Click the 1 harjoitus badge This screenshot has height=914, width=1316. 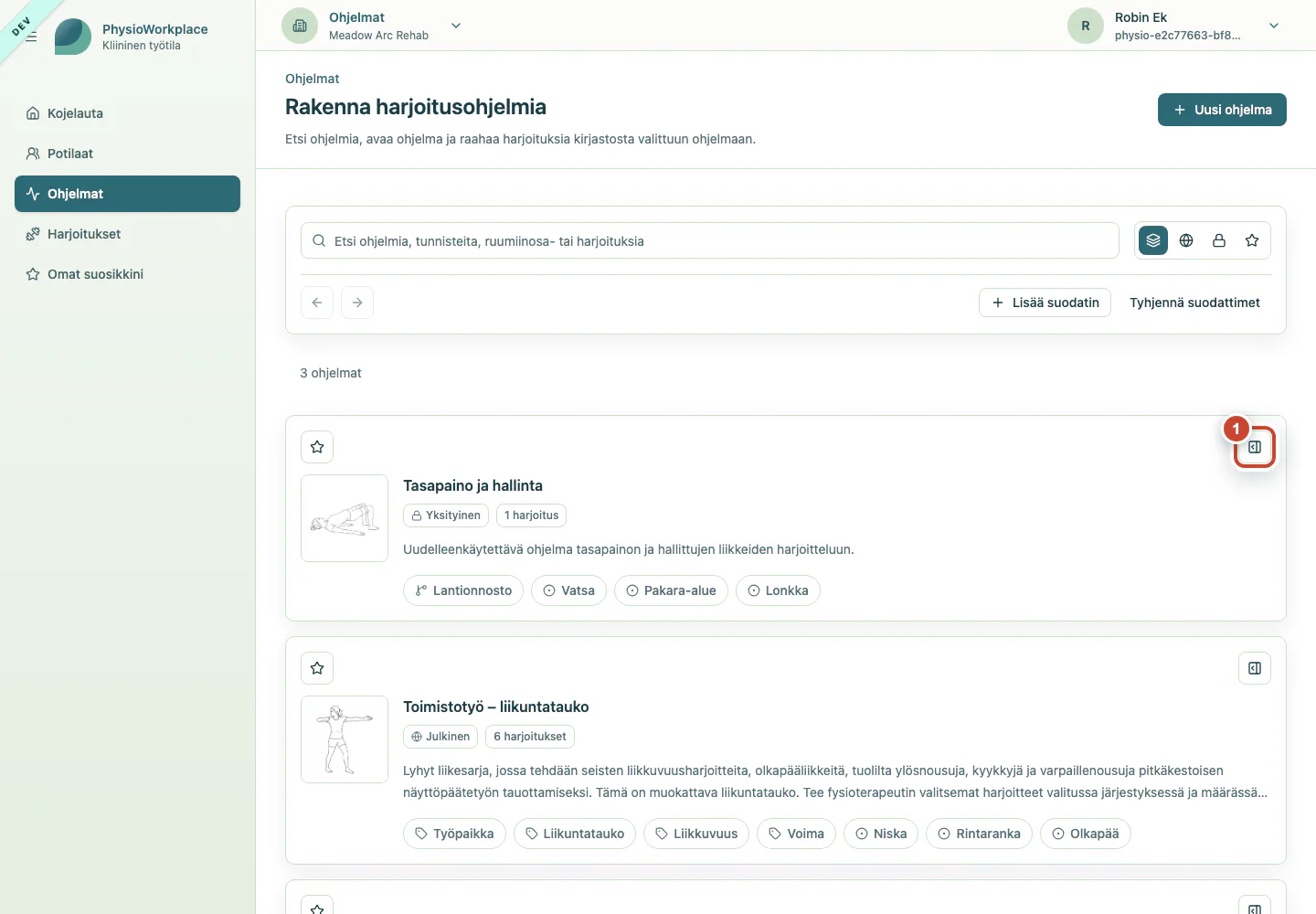coord(531,515)
